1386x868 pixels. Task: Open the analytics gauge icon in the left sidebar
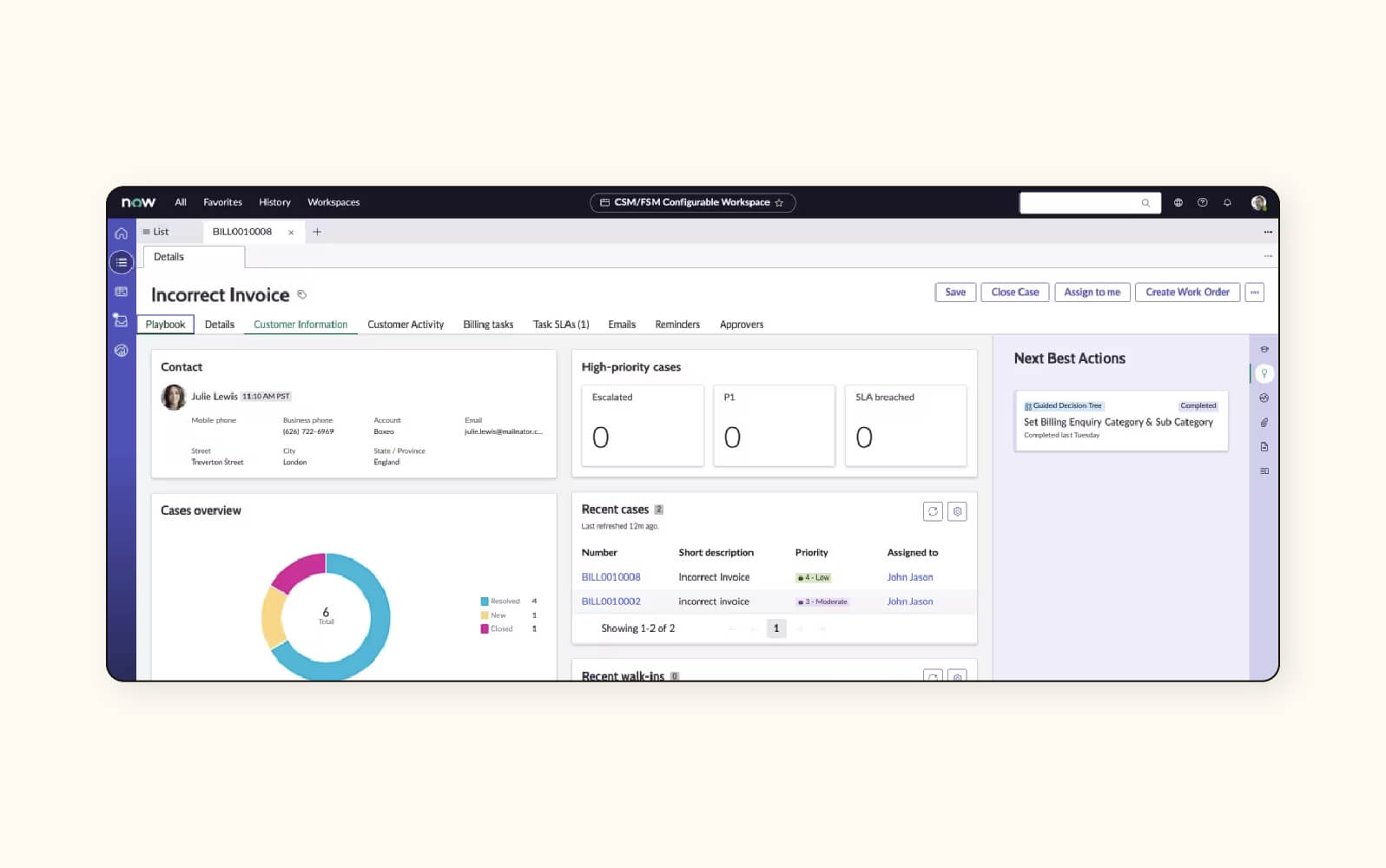click(122, 351)
